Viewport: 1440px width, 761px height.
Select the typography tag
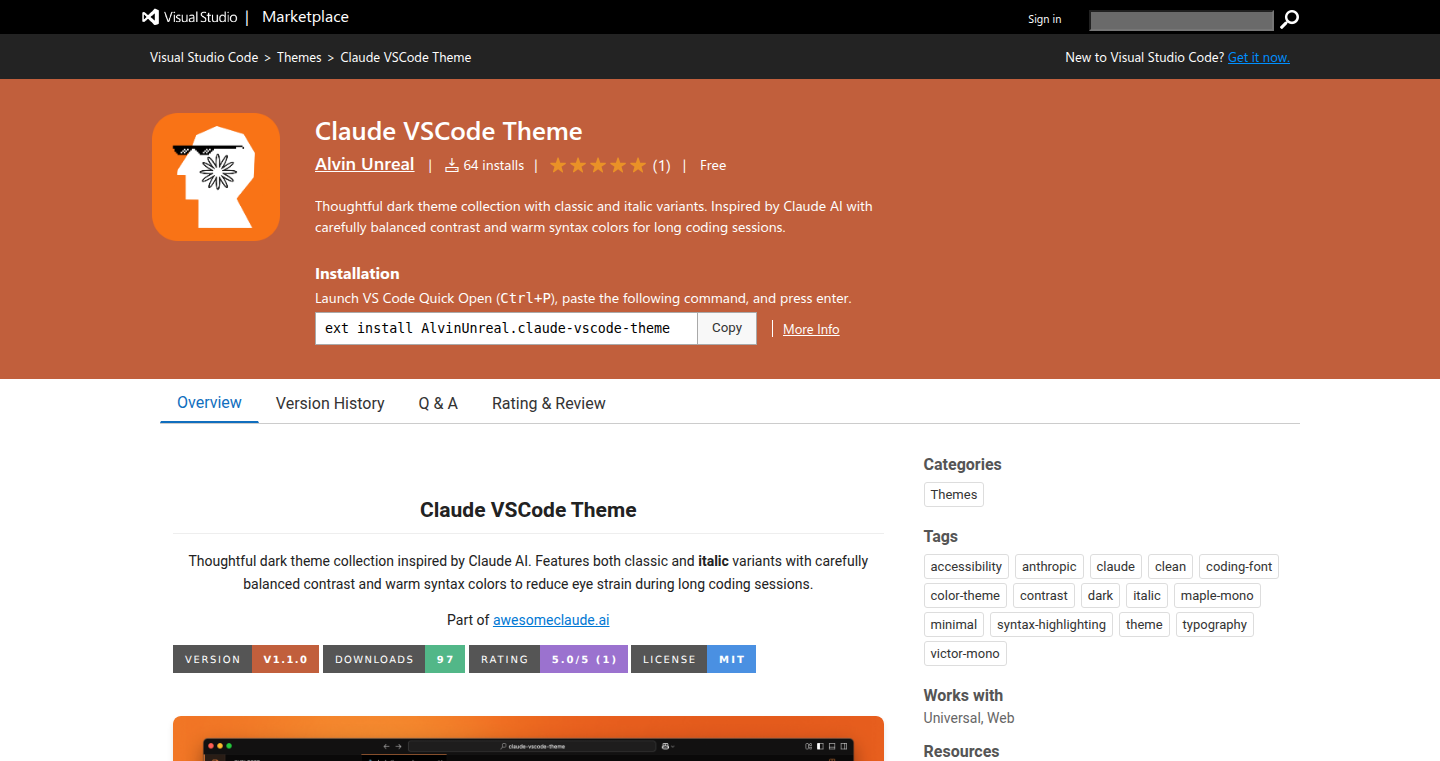point(1214,624)
